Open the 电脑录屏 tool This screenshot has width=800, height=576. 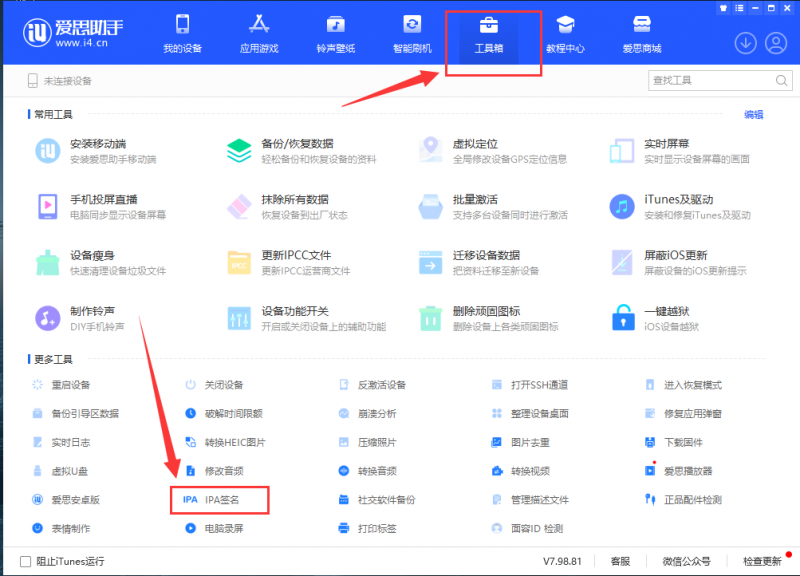214,529
